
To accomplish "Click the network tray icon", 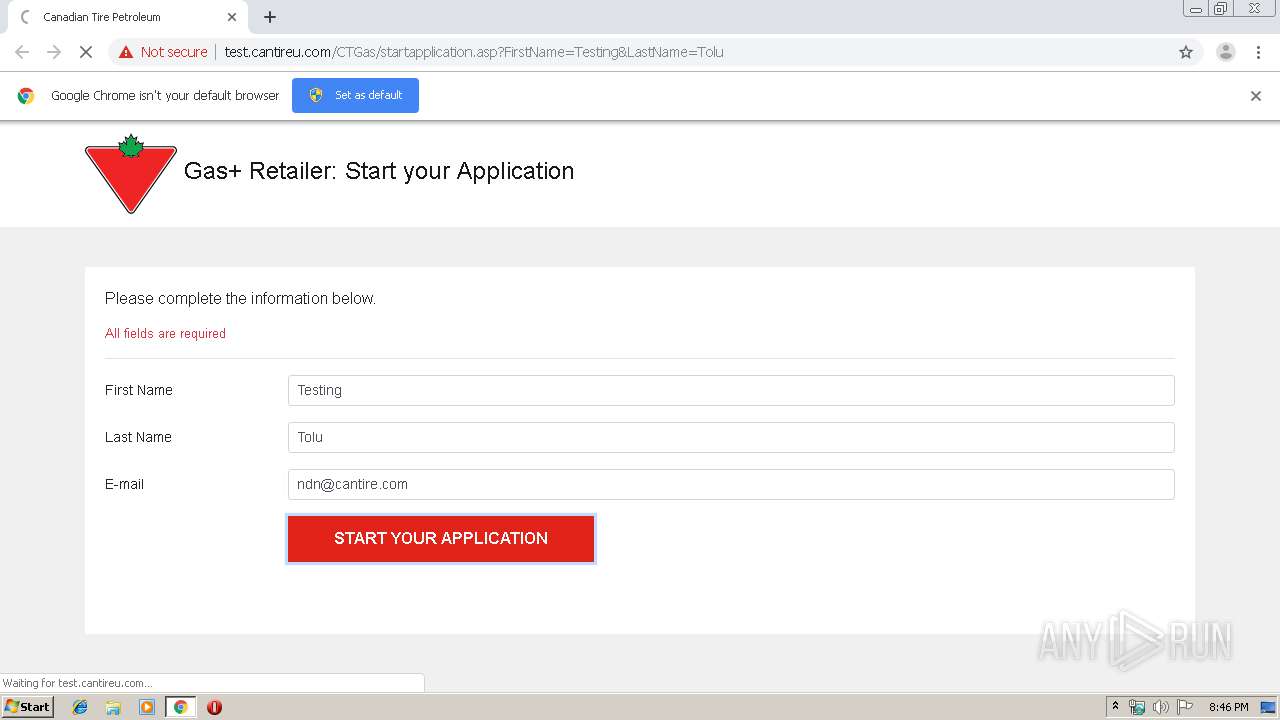I will [x=1137, y=707].
